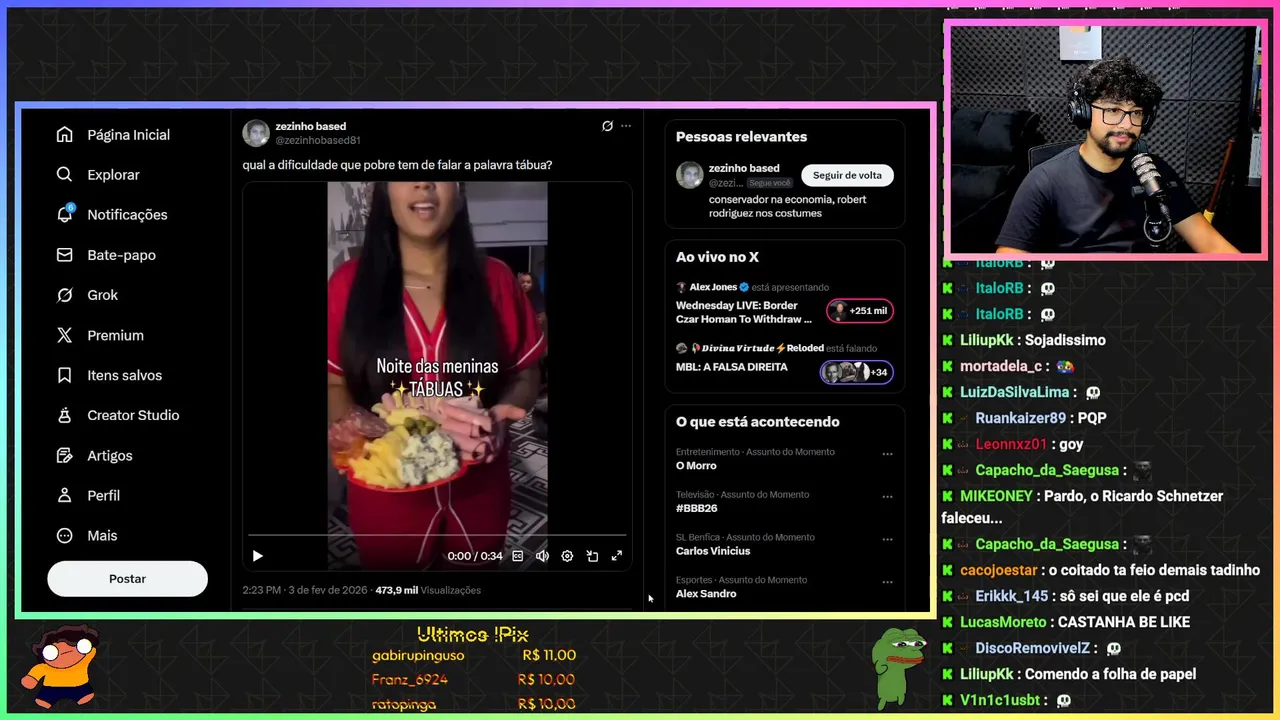Viewport: 1280px width, 720px height.
Task: Toggle video captions
Action: (x=518, y=556)
